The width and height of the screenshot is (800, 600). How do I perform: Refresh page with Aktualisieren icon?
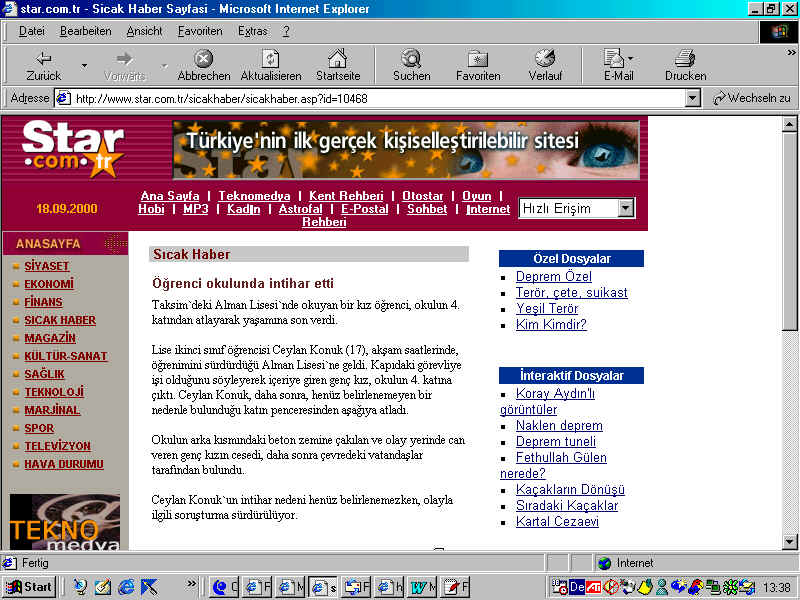click(x=270, y=59)
